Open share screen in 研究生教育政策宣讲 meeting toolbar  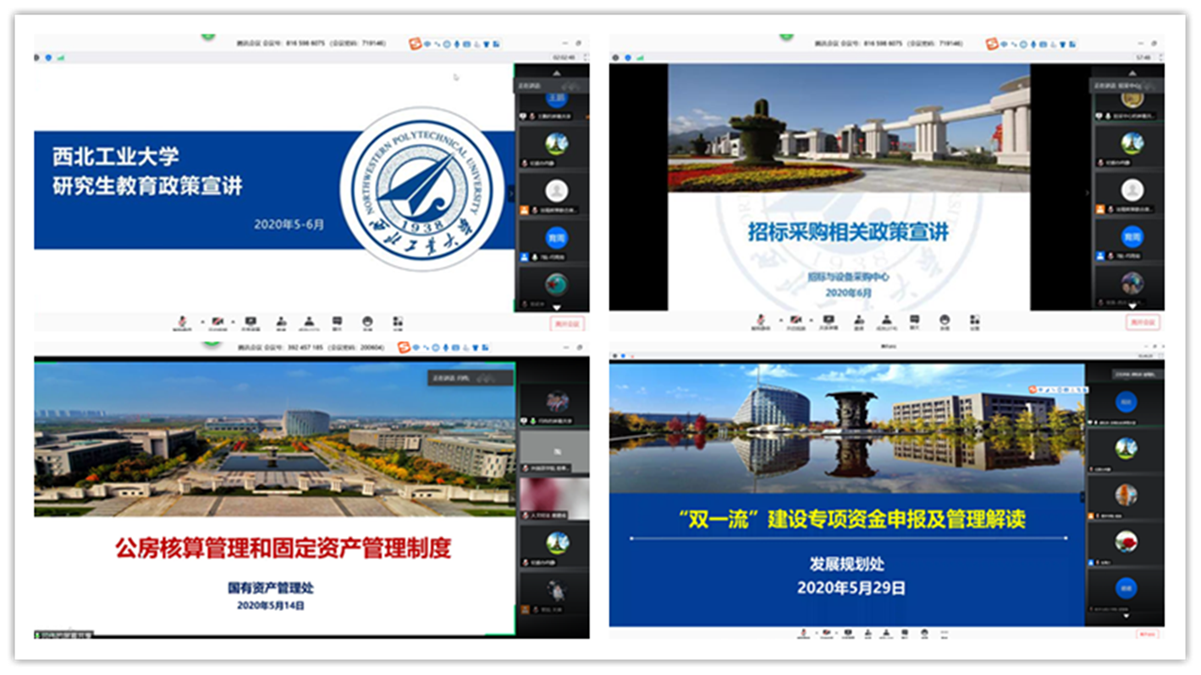(250, 321)
